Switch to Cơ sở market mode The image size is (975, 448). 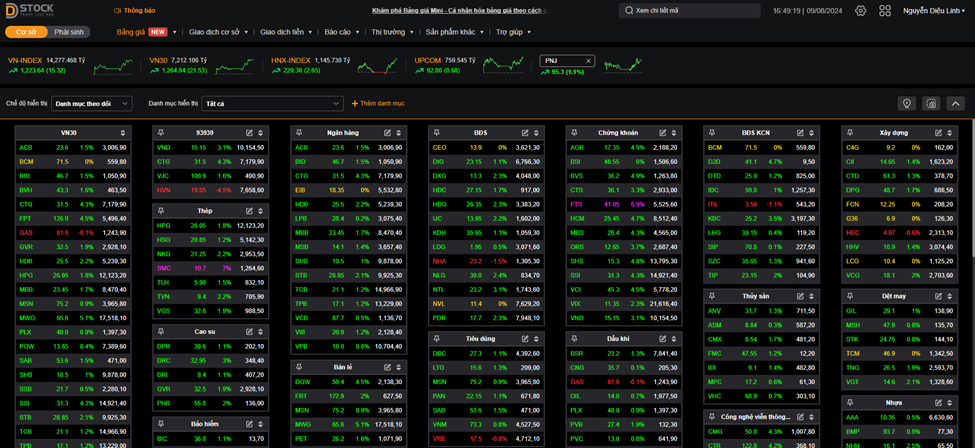(26, 32)
